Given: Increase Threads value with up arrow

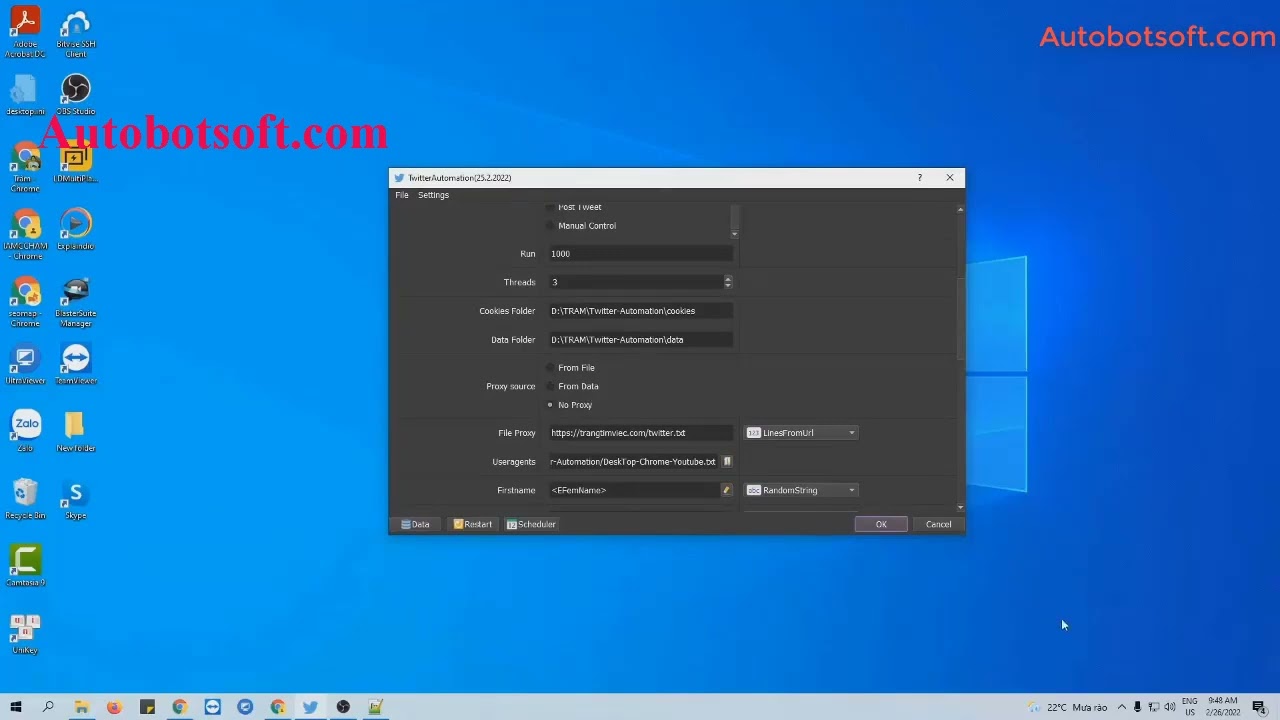Looking at the screenshot, I should [727, 279].
